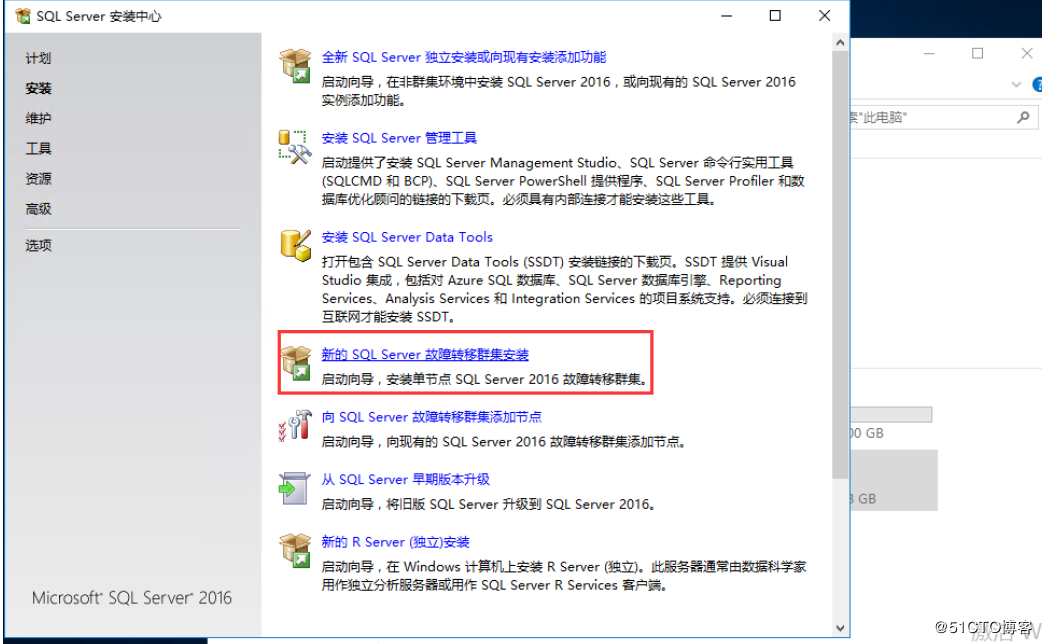Screen dimensions: 1042x644
Task: Click inside the 此电脑 search field
Action: pos(940,117)
